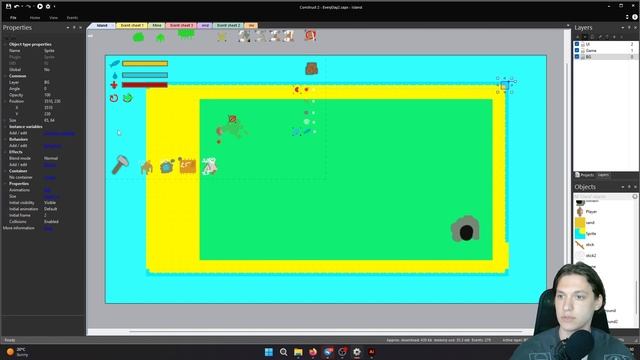
Task: Click the circular restart arrow sprite
Action: [114, 98]
